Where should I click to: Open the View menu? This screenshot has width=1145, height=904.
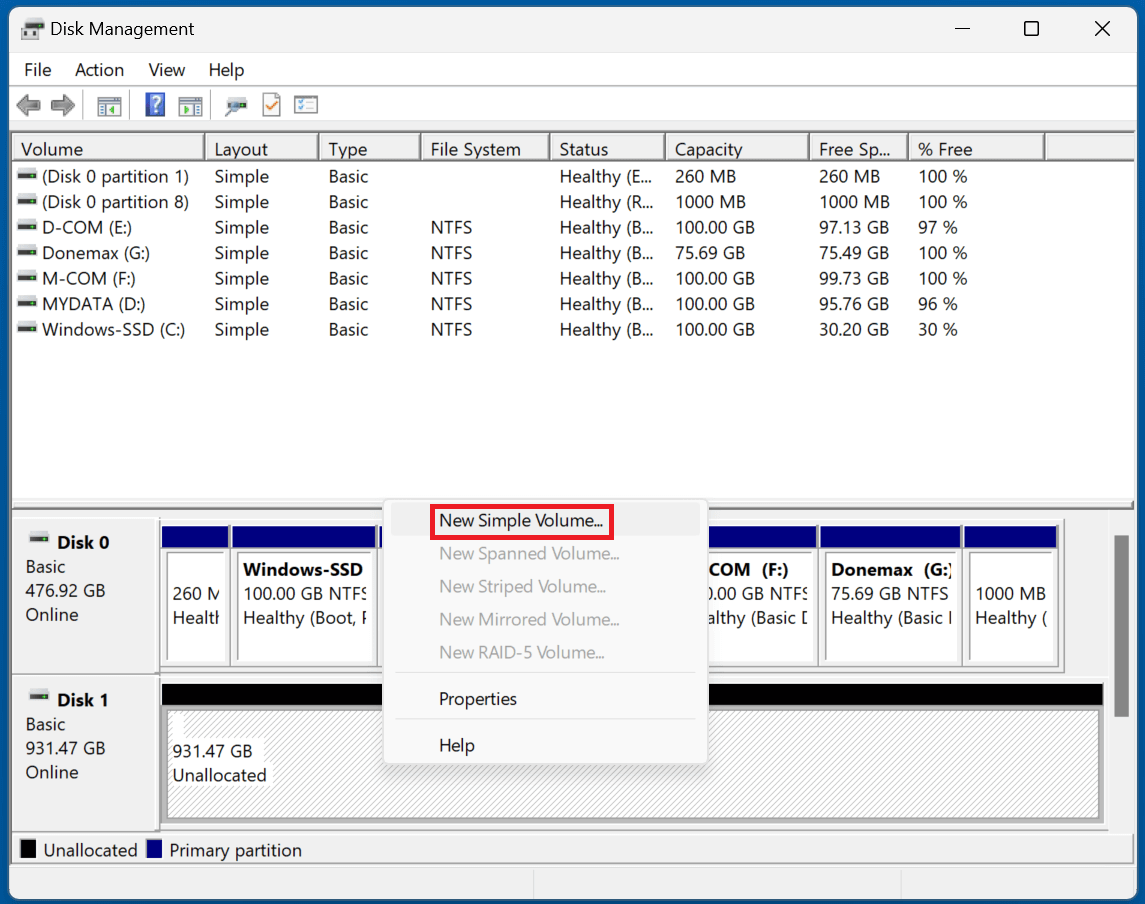click(166, 70)
